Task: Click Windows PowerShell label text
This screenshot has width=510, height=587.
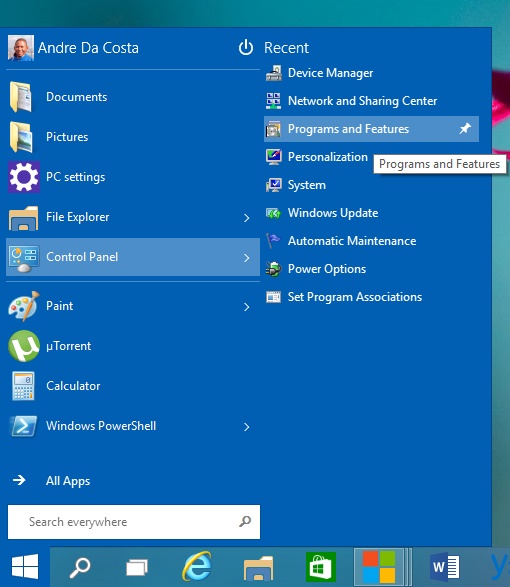Action: [101, 426]
